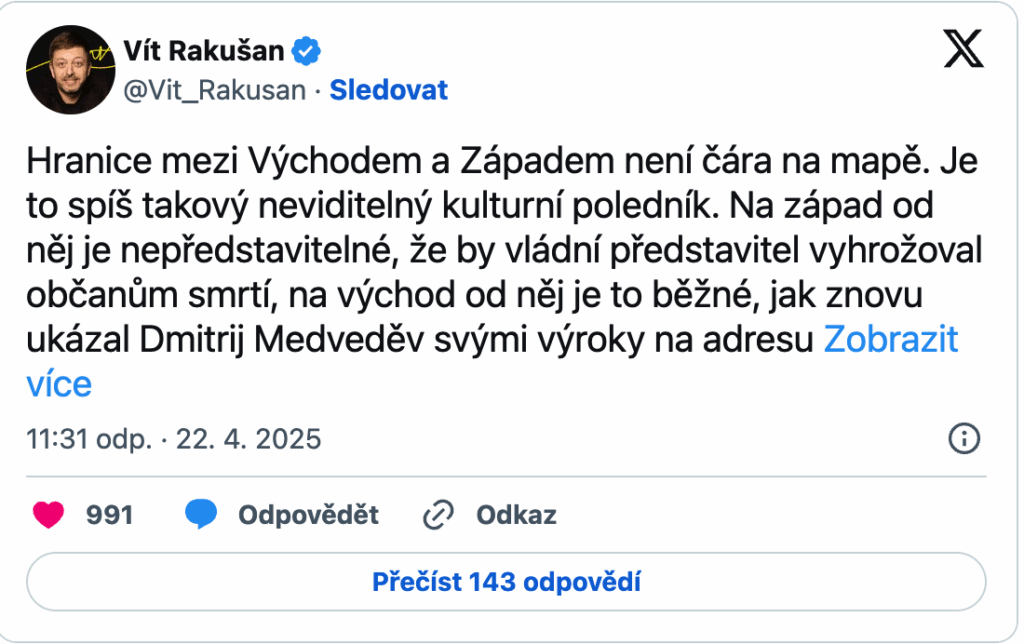Click the X logo icon
The image size is (1024, 644).
[x=963, y=48]
